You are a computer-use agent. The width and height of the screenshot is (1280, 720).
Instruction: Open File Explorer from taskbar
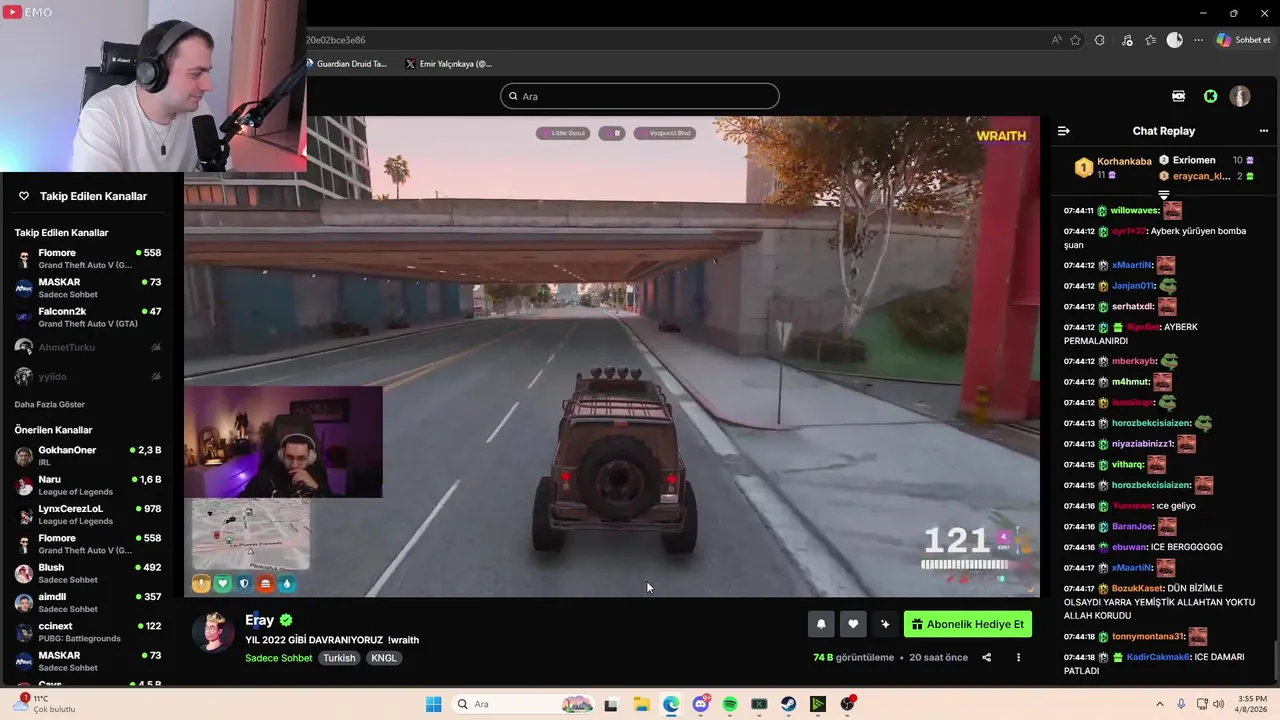(x=641, y=704)
